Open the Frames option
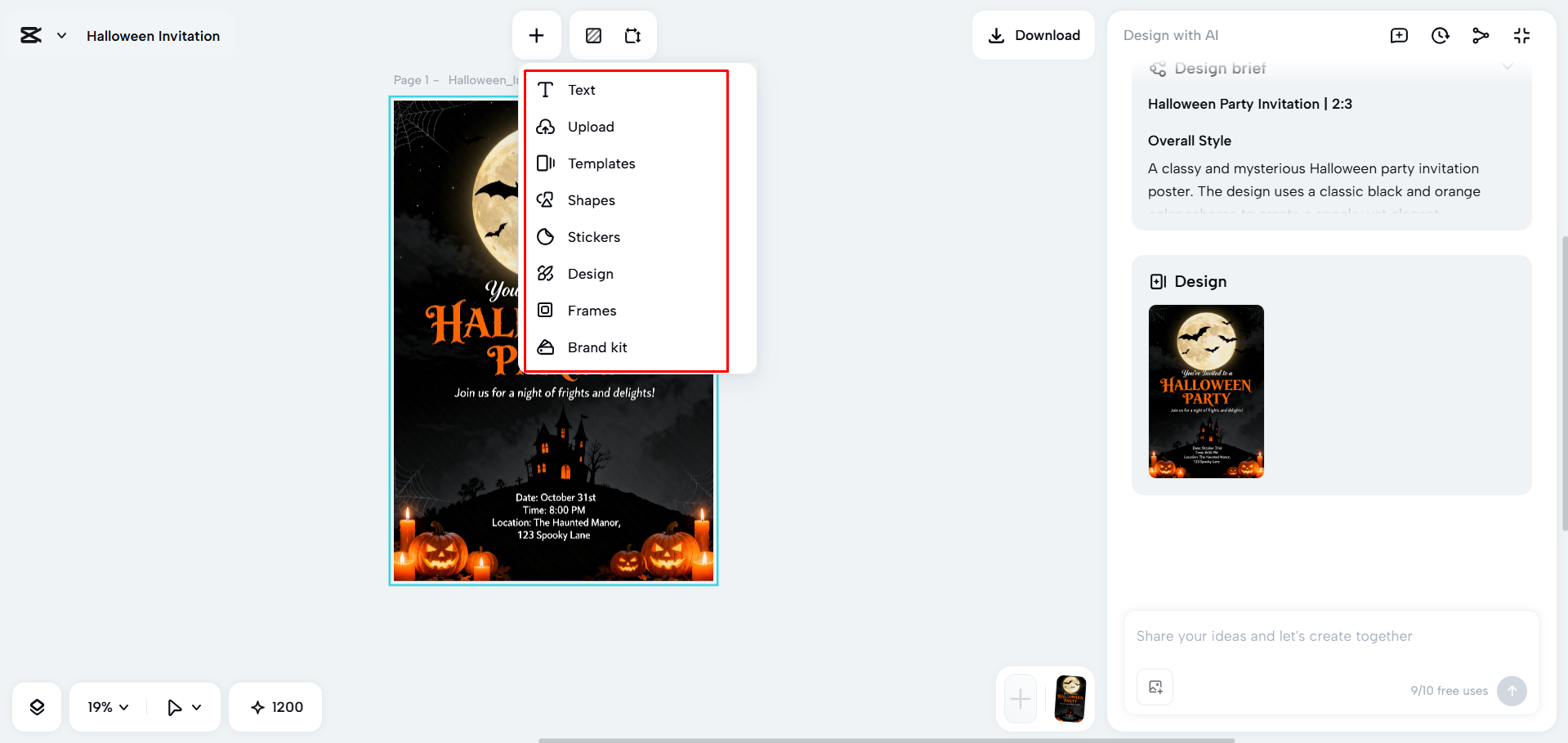Image resolution: width=1568 pixels, height=743 pixels. point(592,311)
